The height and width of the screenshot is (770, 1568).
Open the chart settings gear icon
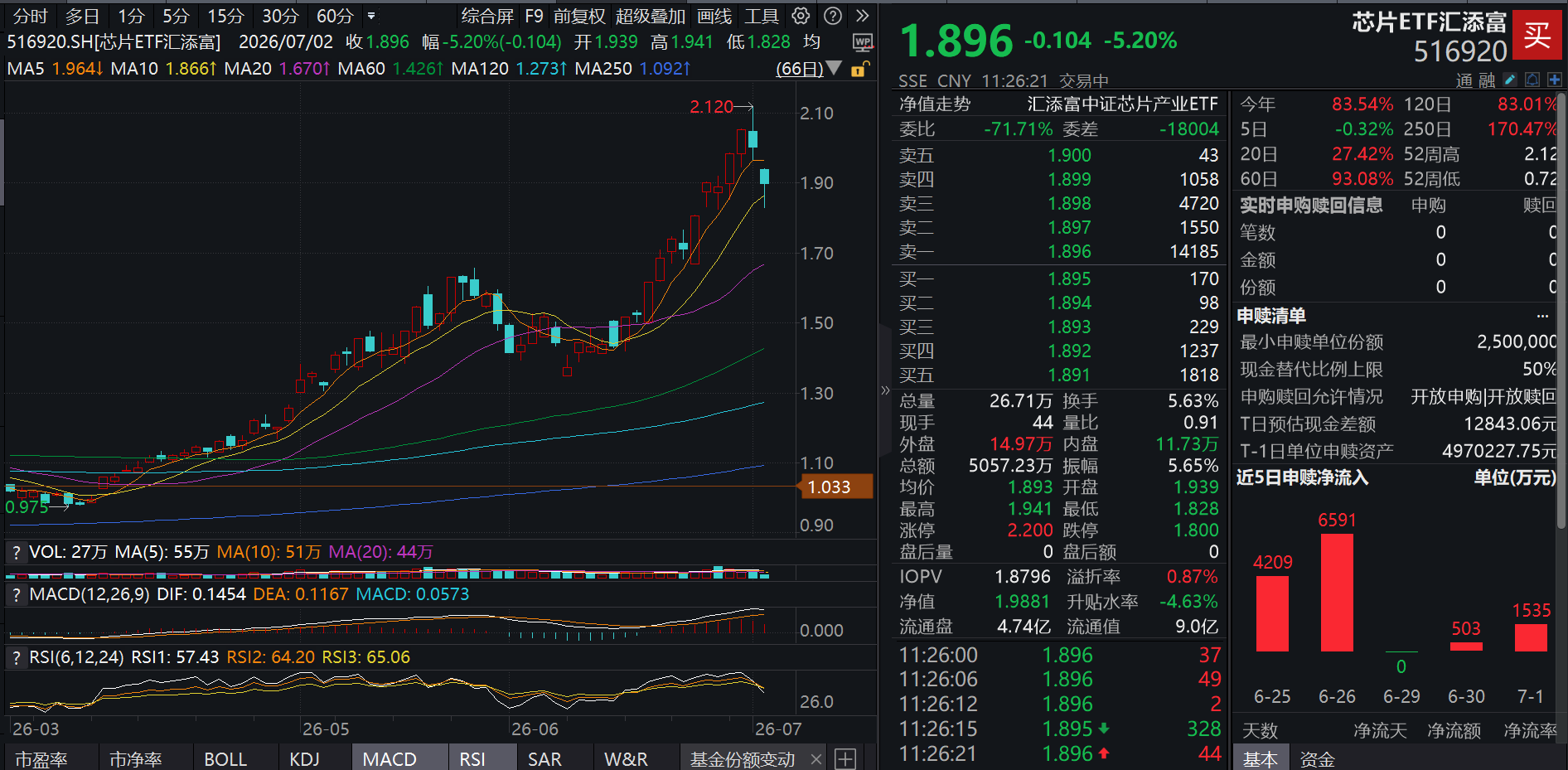click(x=801, y=16)
